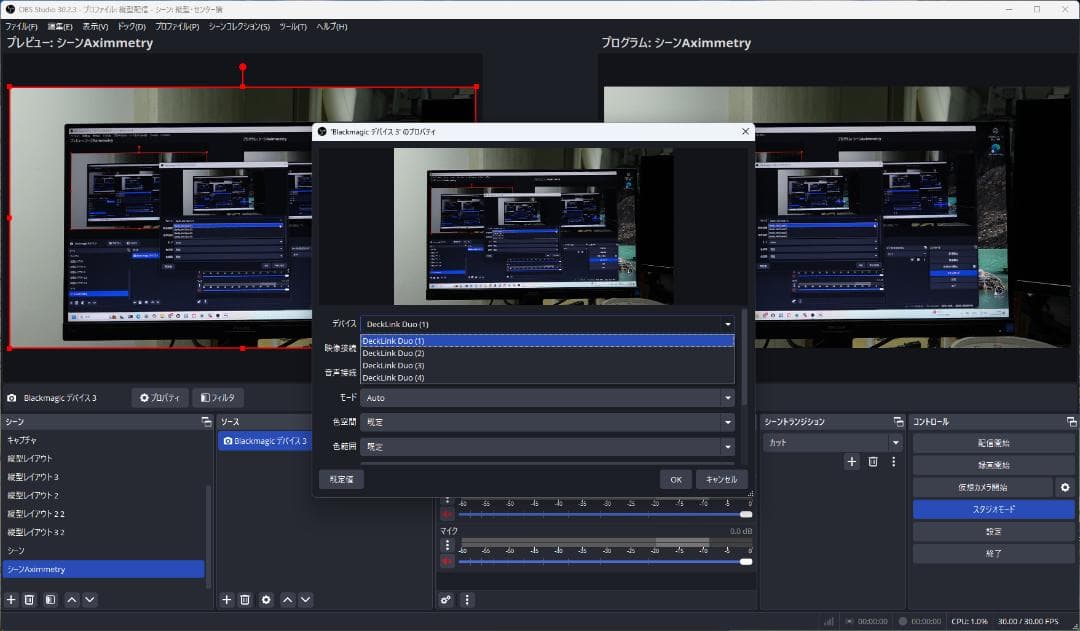
Task: Move the selected source up
Action: [287, 600]
